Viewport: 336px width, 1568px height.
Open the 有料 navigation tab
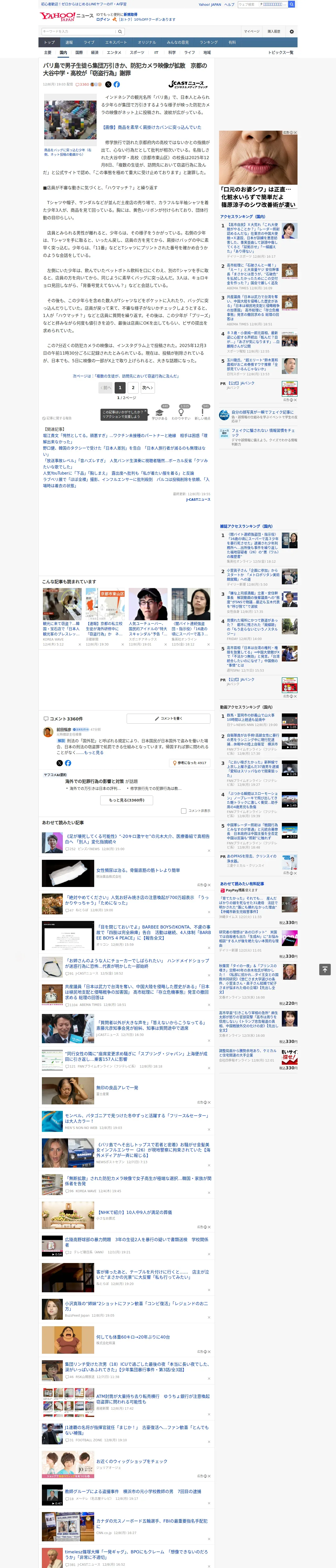(x=232, y=43)
